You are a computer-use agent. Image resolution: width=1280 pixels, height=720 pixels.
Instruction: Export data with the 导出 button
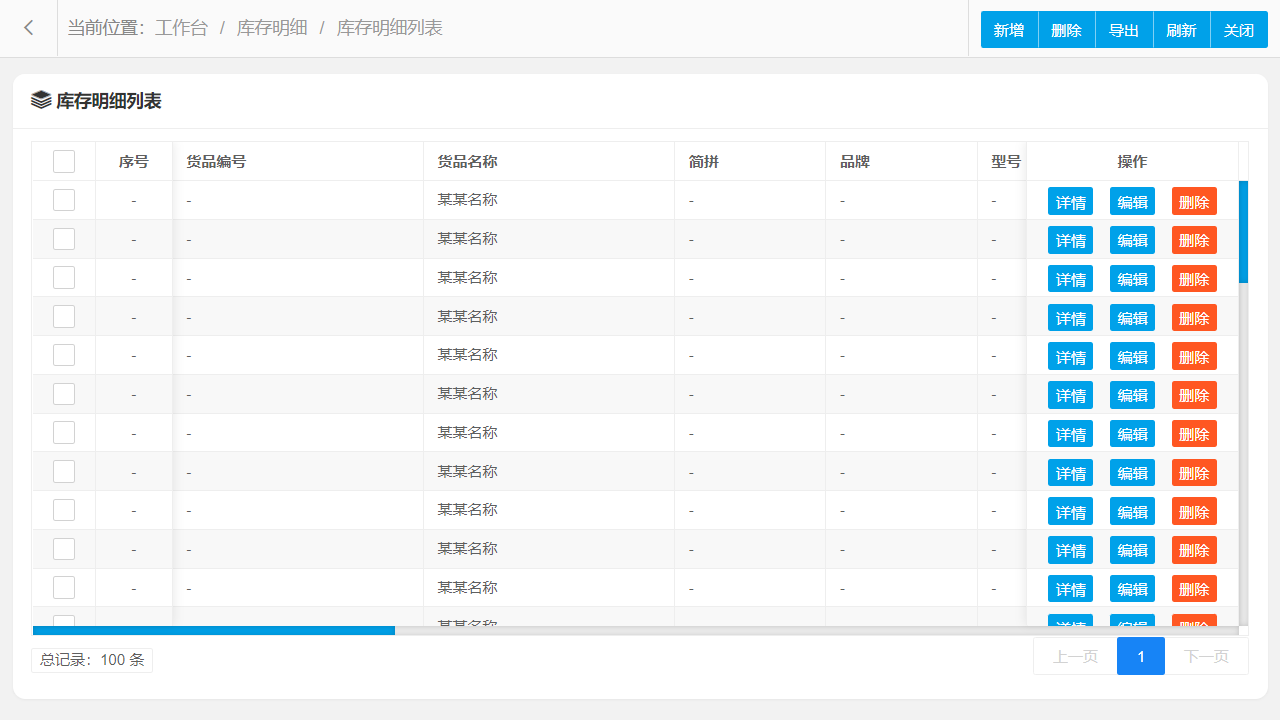click(x=1124, y=30)
